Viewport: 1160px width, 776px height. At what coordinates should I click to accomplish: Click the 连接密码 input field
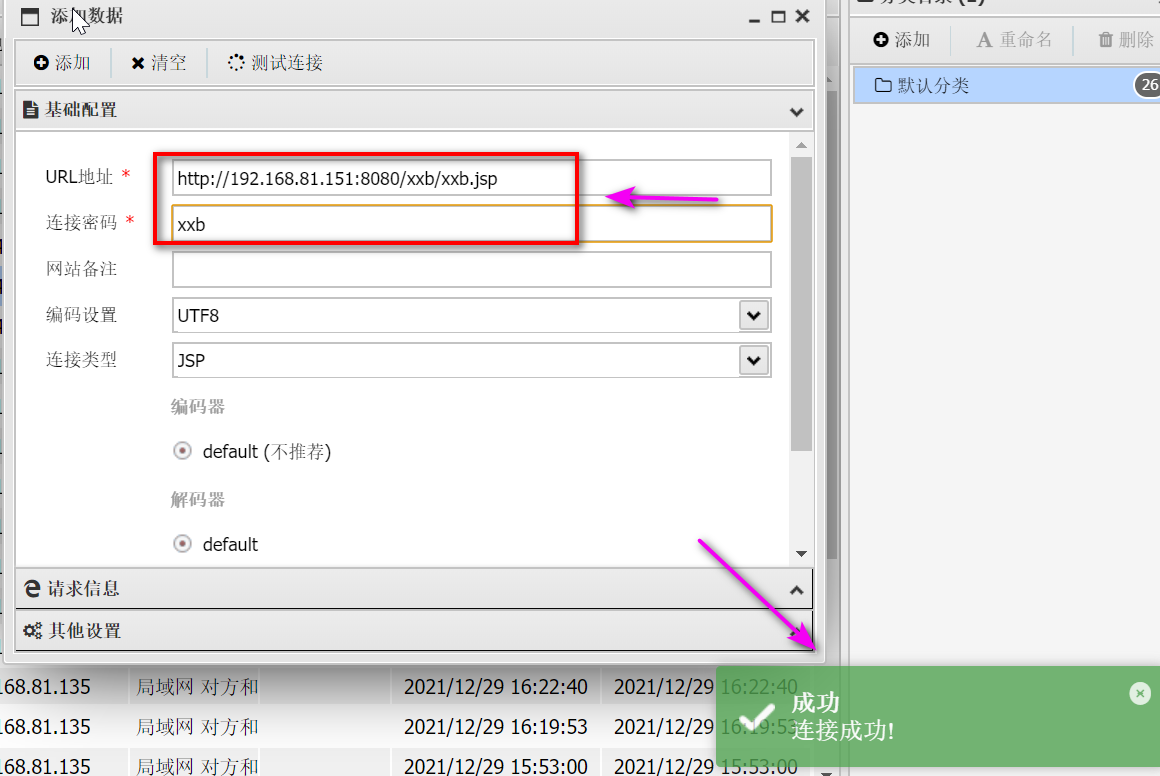(471, 224)
